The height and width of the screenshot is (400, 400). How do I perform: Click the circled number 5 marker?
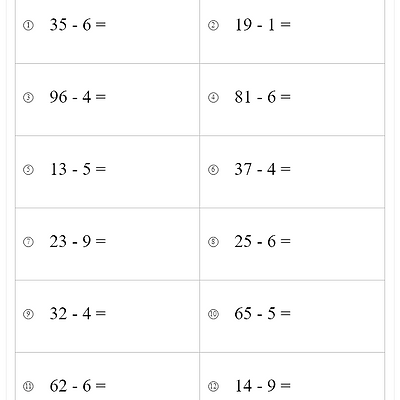pyautogui.click(x=28, y=170)
